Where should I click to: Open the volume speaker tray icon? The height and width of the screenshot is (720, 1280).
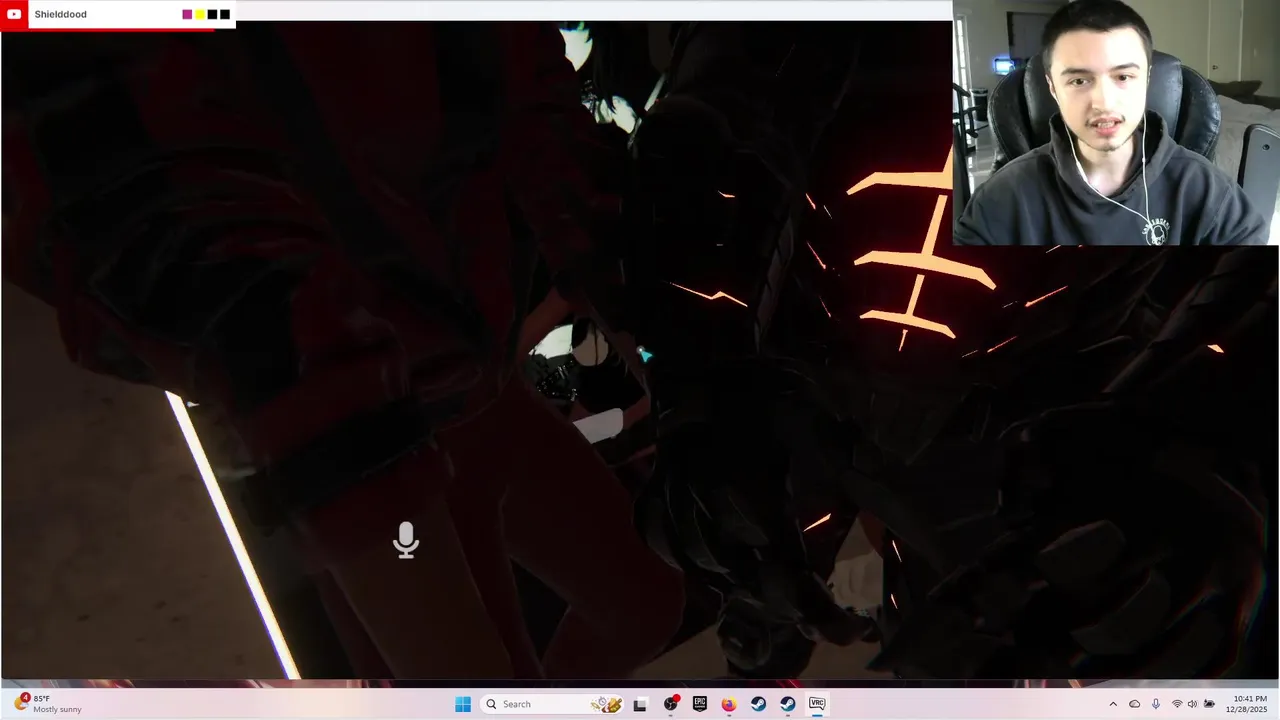pos(1193,704)
